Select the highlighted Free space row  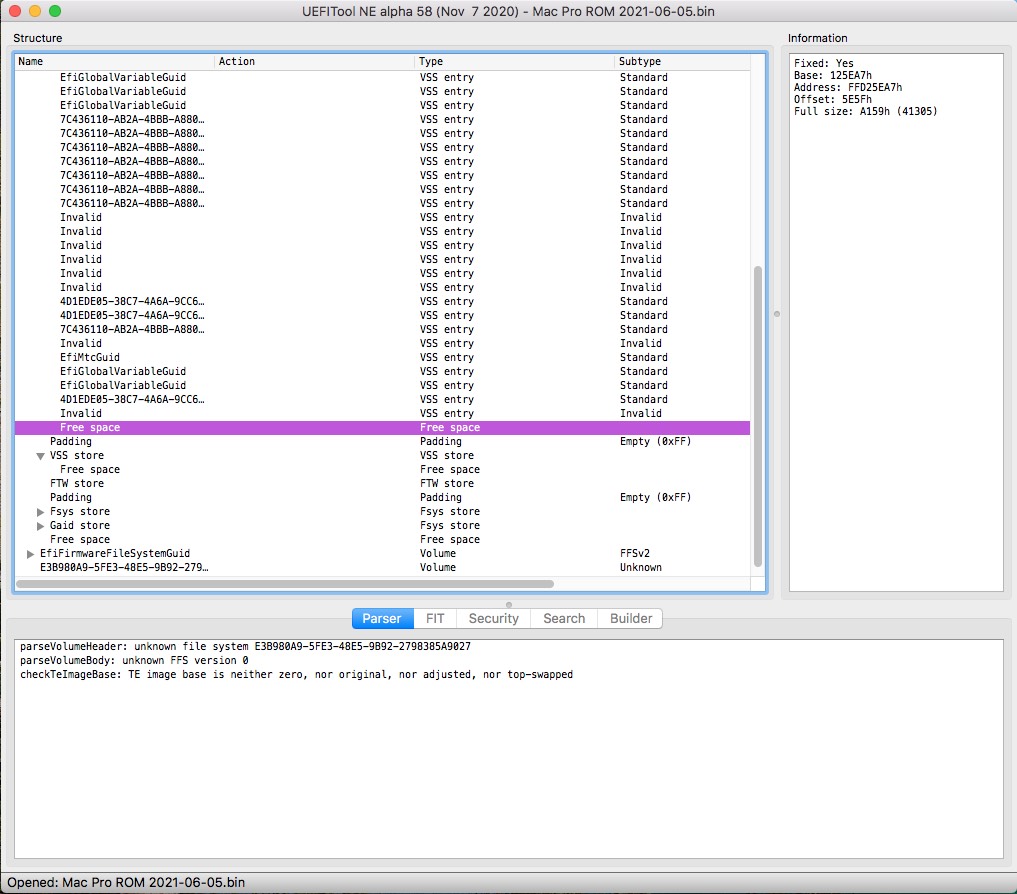coord(382,428)
